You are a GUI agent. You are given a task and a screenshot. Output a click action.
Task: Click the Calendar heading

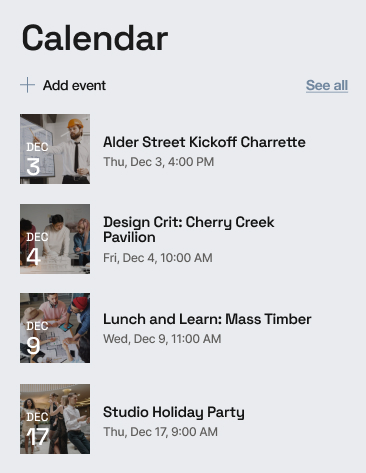pos(95,38)
